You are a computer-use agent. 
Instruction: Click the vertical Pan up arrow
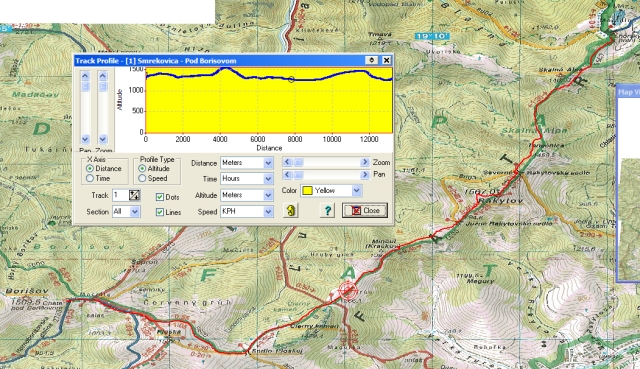coord(85,76)
